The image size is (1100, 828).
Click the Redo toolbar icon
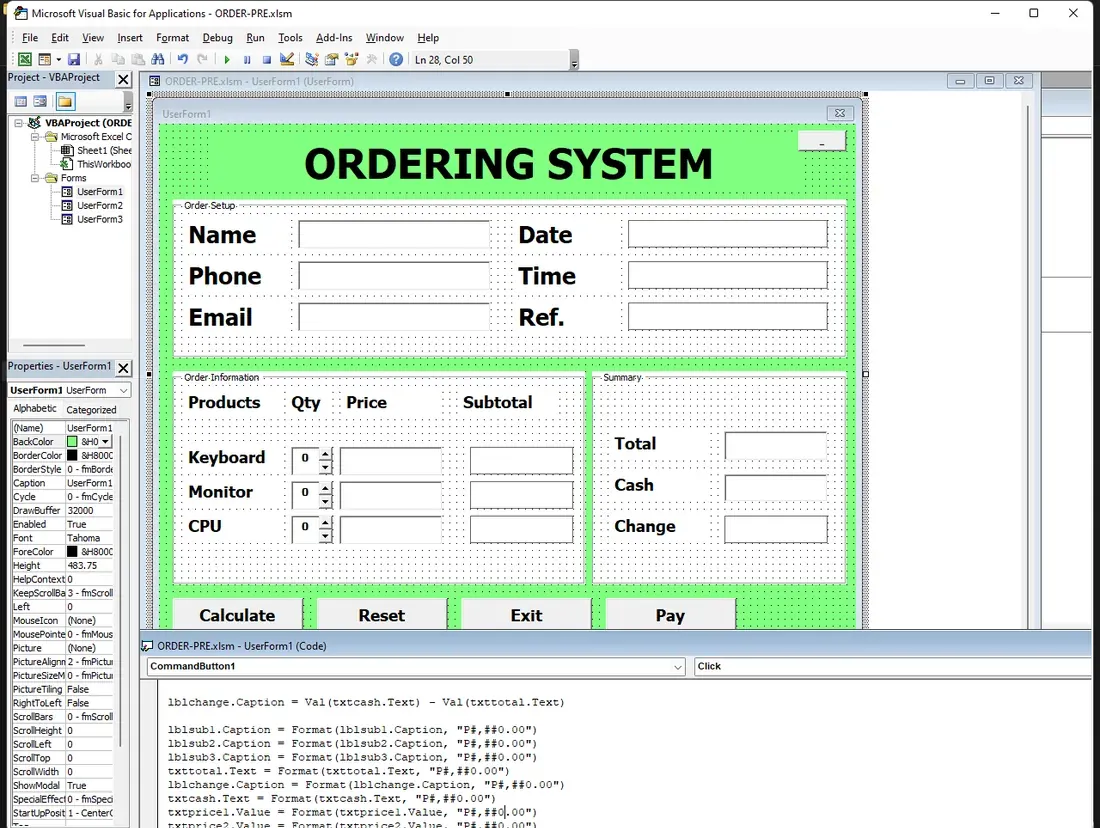click(202, 60)
